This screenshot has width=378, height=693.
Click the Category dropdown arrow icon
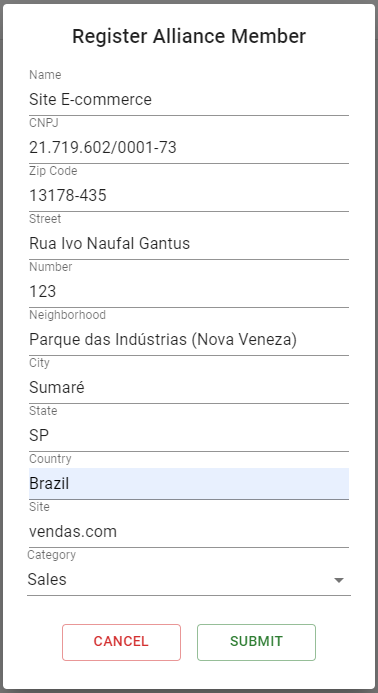[x=339, y=580]
